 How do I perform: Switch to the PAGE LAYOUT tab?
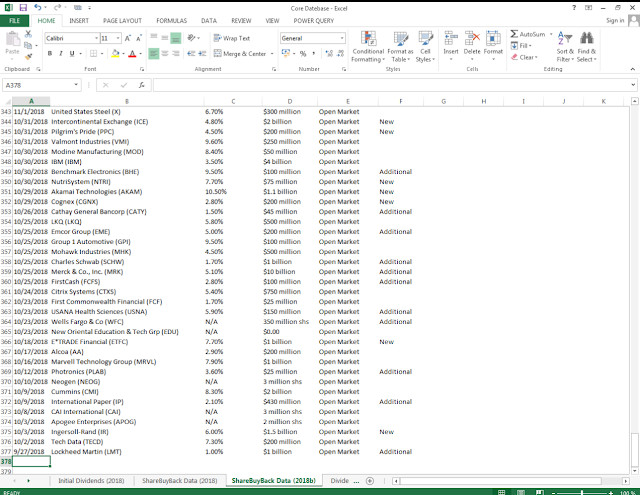point(122,21)
